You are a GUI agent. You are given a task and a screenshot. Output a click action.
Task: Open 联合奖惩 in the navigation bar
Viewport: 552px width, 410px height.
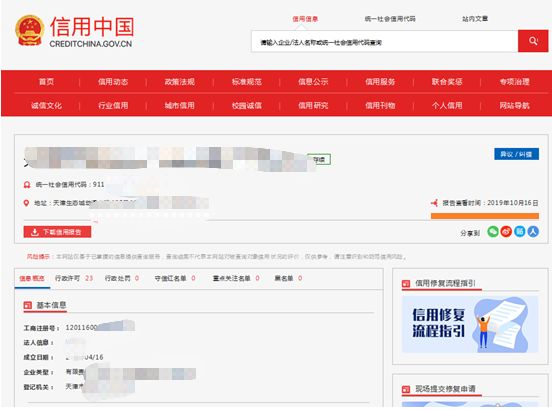447,82
